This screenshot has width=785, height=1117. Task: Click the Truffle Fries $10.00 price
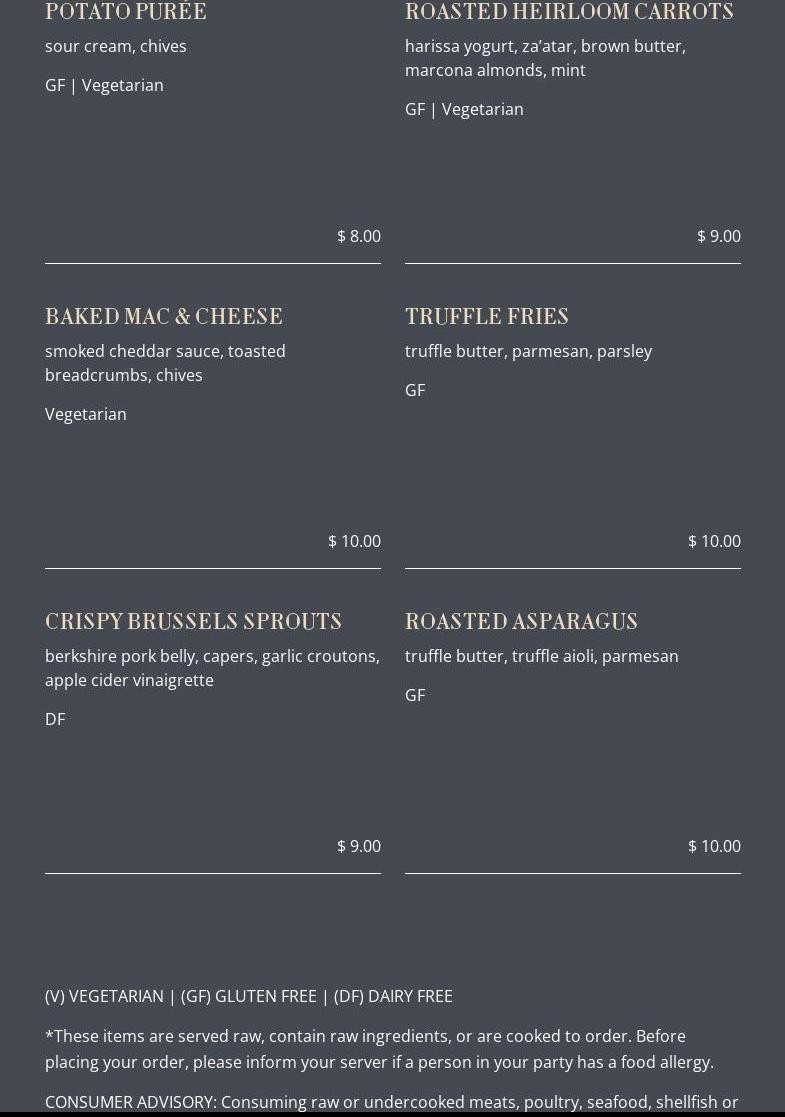(x=714, y=541)
